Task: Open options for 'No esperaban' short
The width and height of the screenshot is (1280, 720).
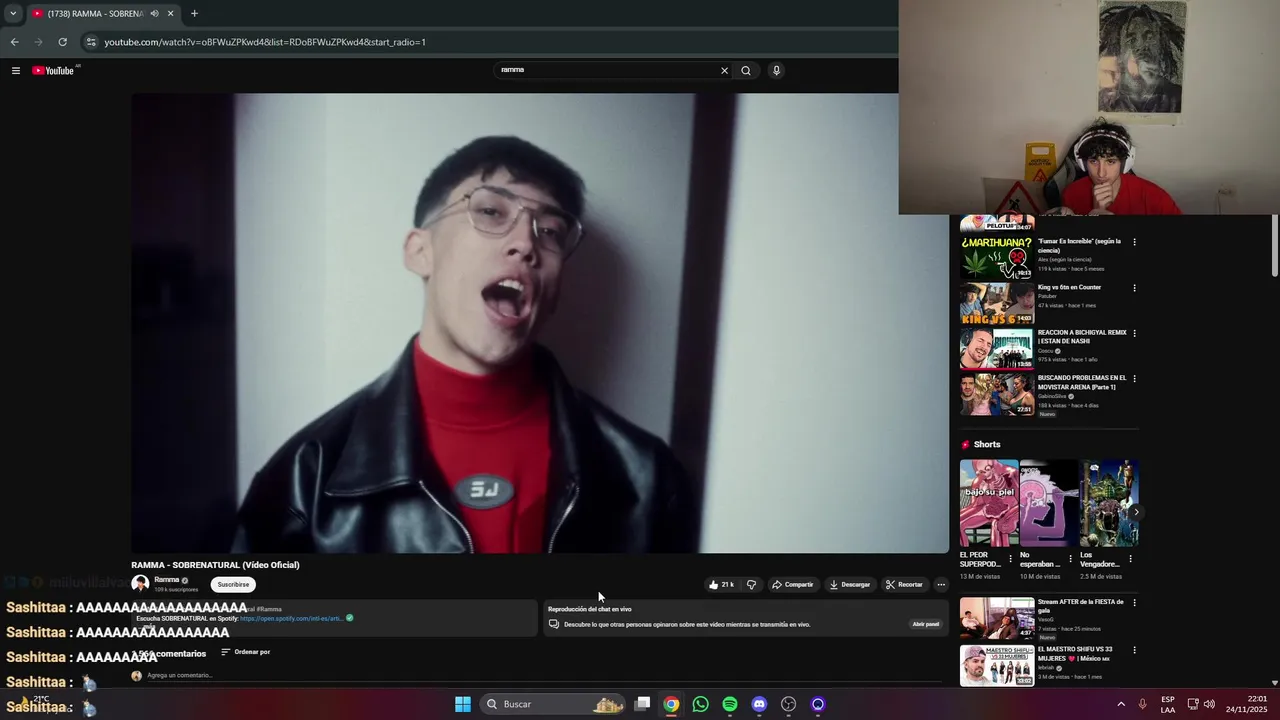Action: [1070, 559]
